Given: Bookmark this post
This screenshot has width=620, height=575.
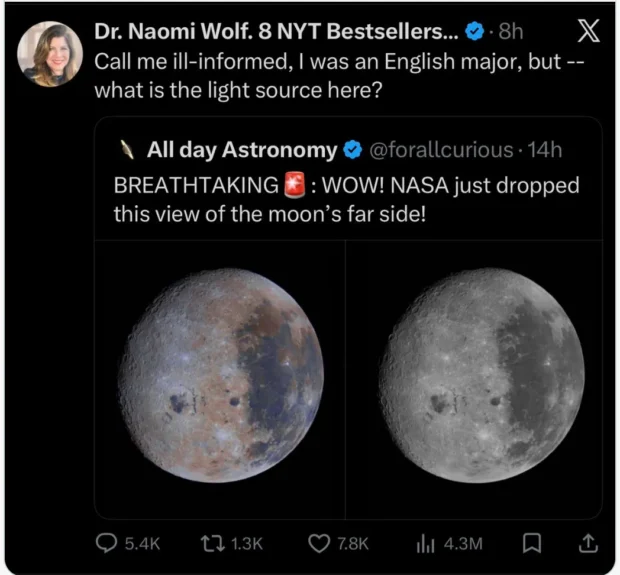Looking at the screenshot, I should pos(532,543).
